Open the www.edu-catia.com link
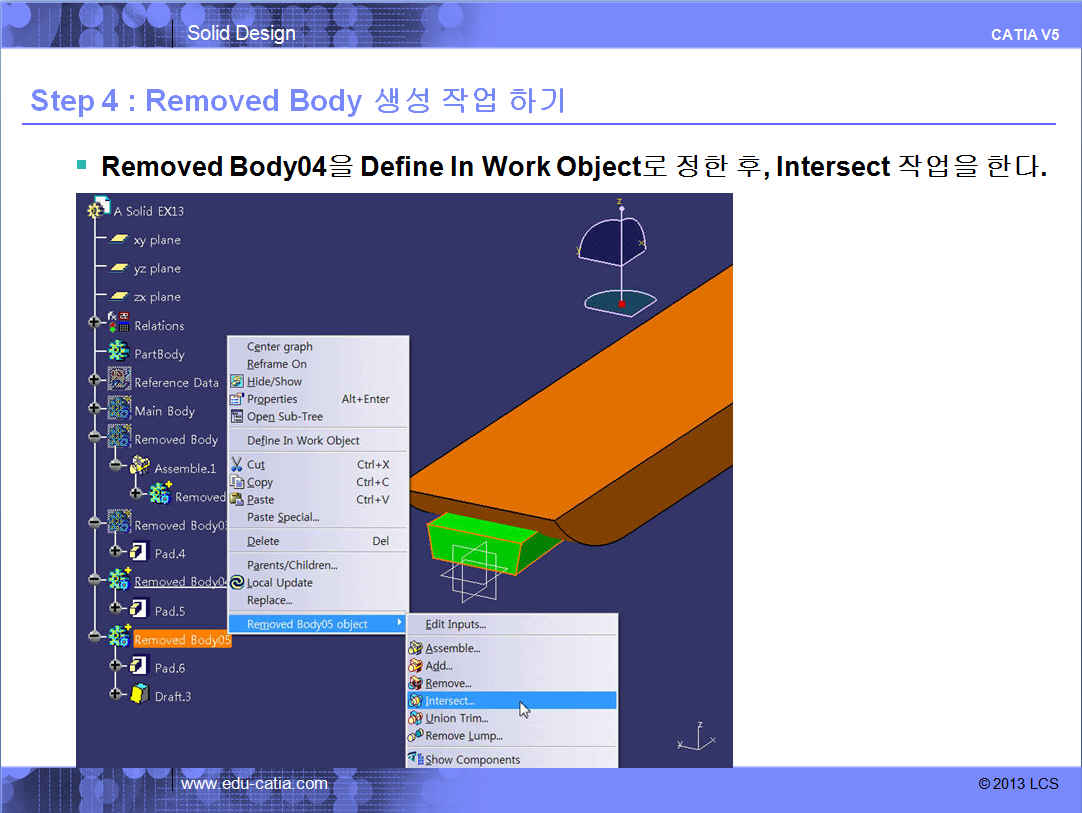The height and width of the screenshot is (813, 1082). click(254, 784)
